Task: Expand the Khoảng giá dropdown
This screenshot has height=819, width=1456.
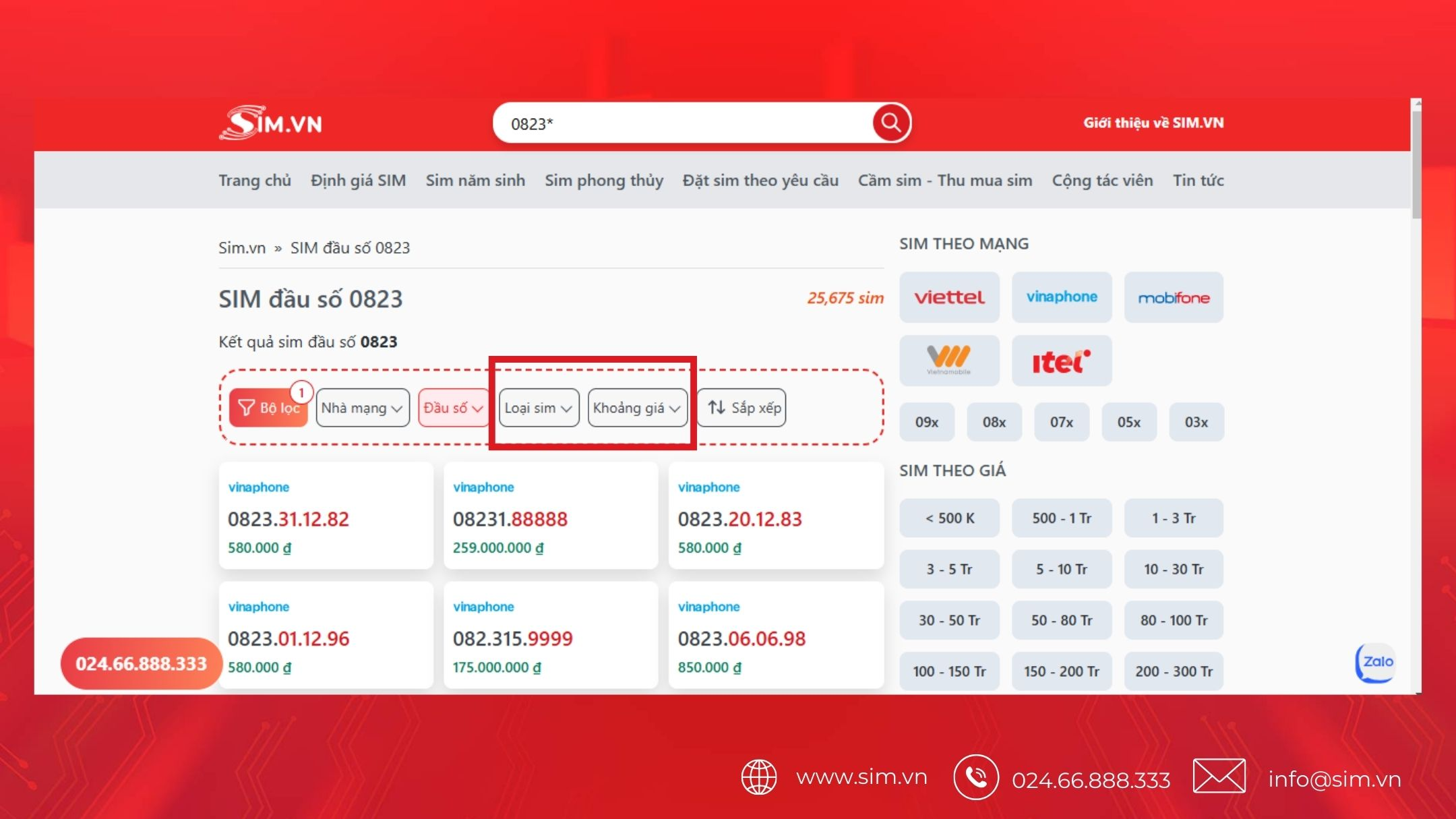Action: (x=637, y=408)
